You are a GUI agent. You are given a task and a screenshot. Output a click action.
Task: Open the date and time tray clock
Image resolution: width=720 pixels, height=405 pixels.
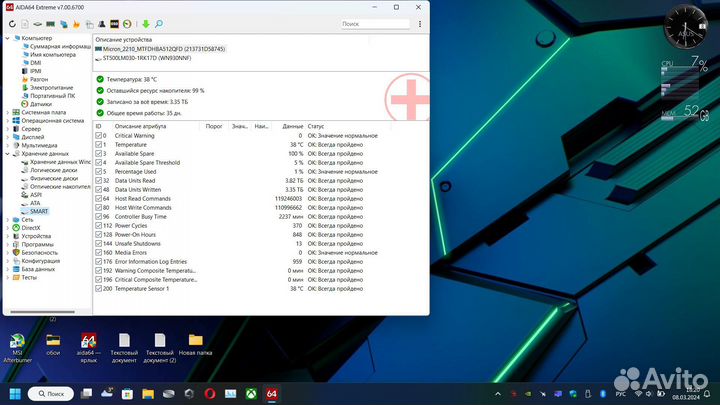(686, 394)
